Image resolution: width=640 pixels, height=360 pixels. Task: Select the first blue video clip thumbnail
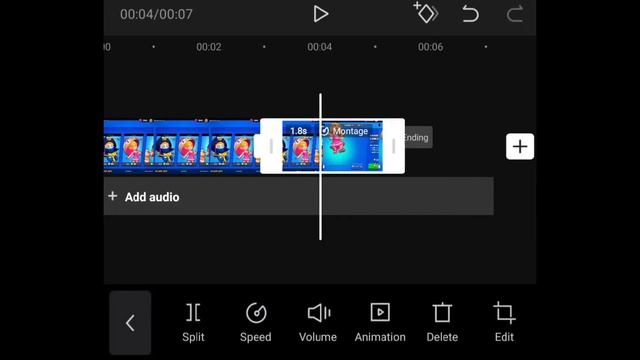[182, 146]
